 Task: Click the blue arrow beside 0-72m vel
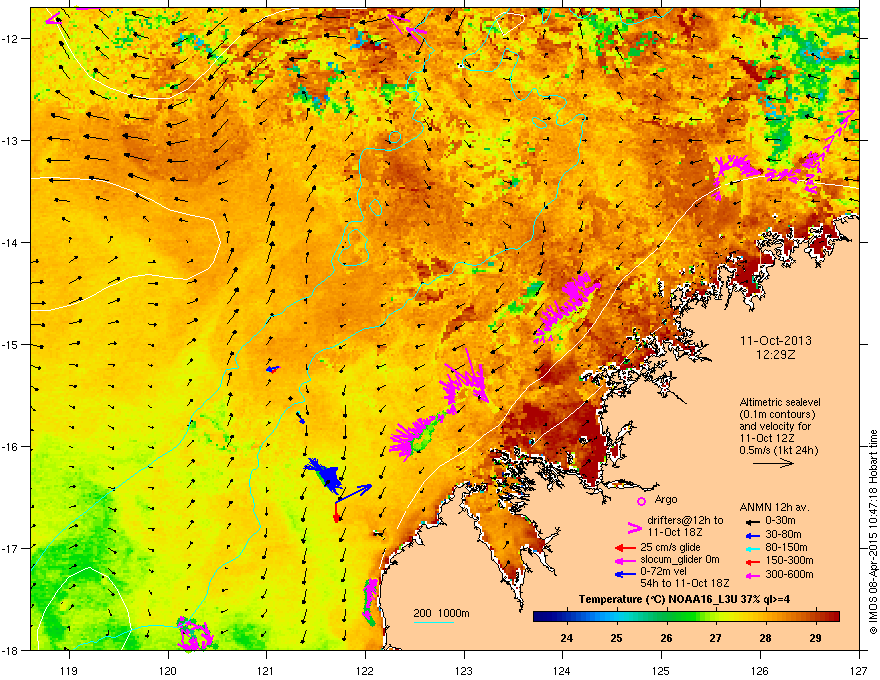tap(626, 574)
